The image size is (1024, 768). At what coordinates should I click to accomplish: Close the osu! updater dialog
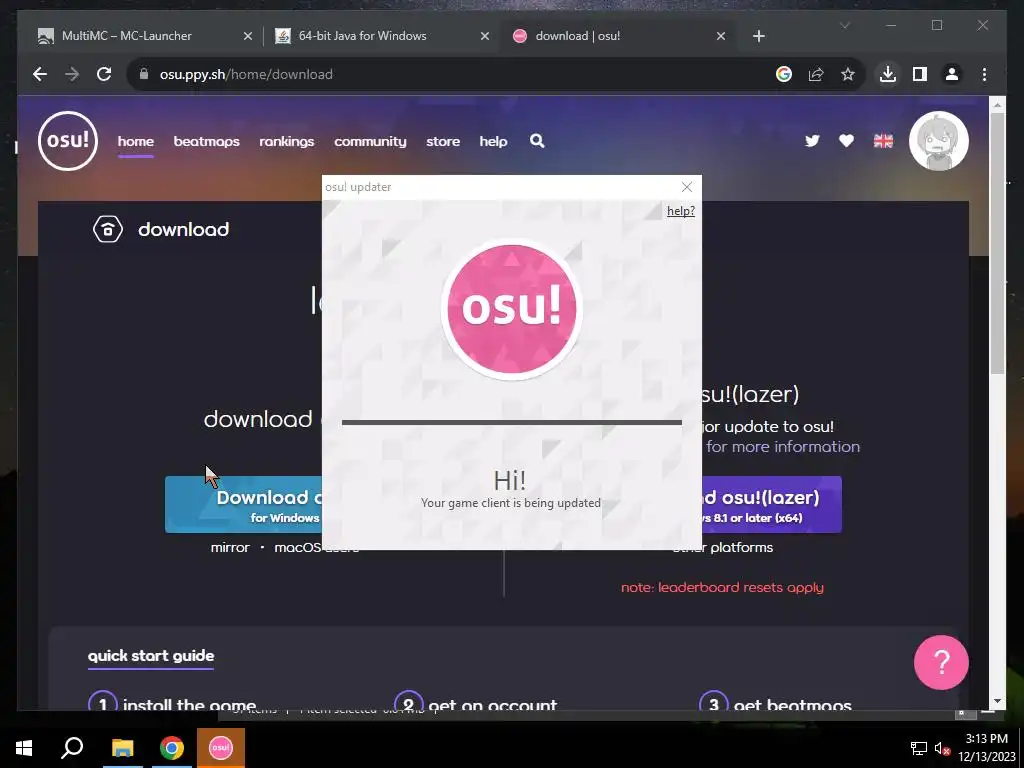pyautogui.click(x=686, y=187)
